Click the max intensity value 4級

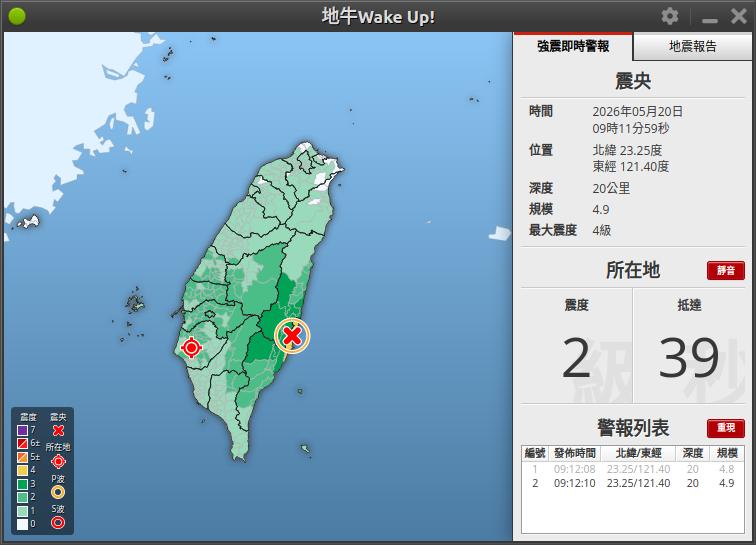click(x=602, y=231)
